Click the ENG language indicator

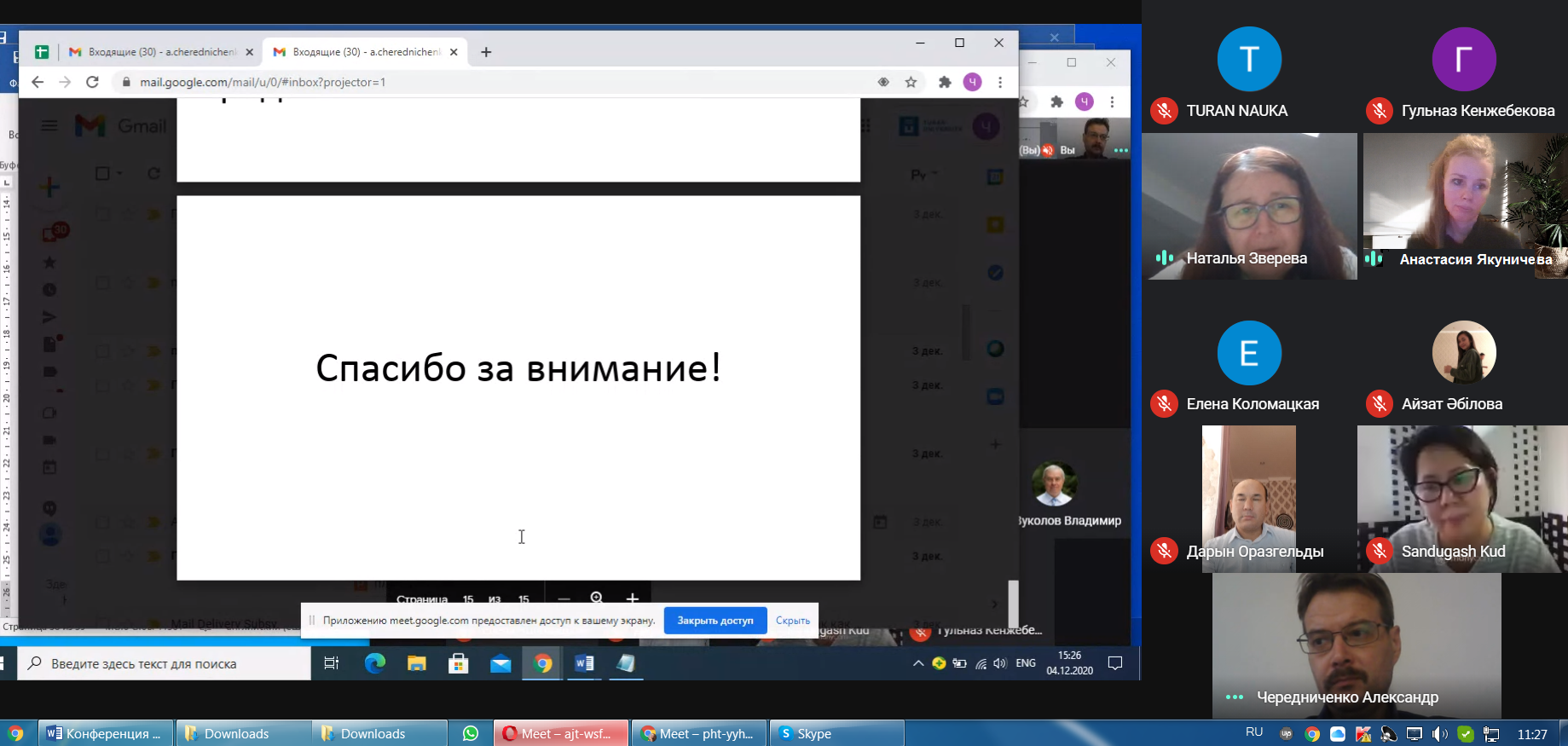pos(1026,663)
